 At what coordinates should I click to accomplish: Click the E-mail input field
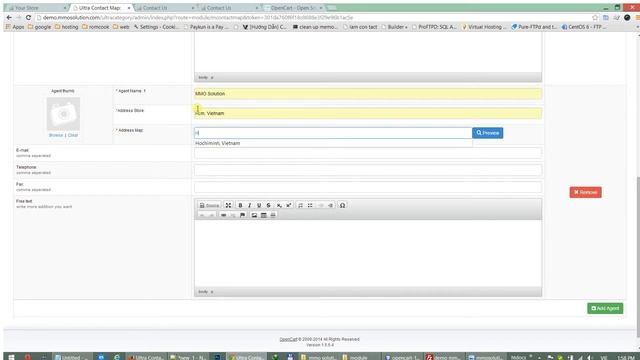coord(368,153)
